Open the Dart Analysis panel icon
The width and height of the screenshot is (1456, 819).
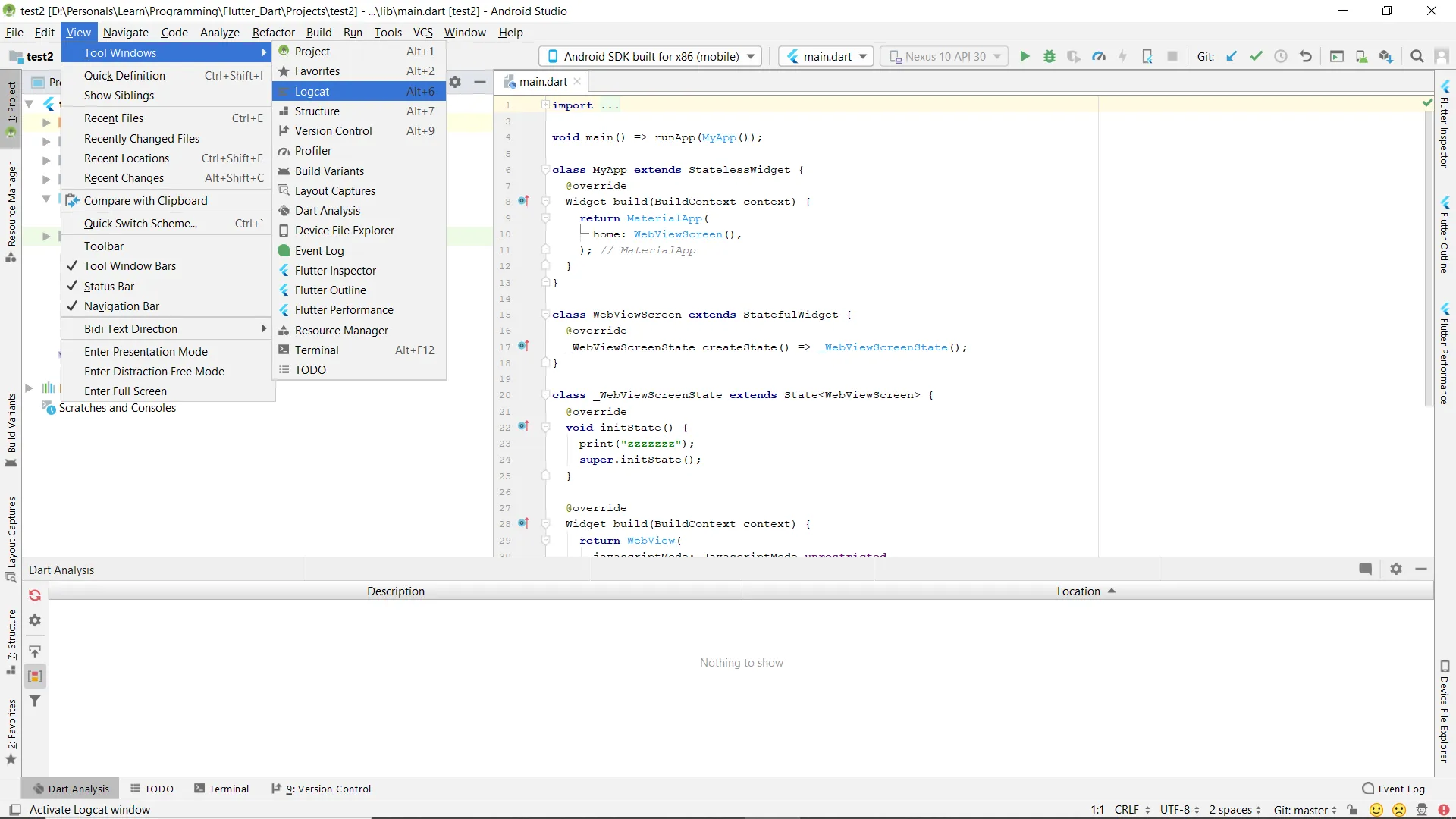pos(38,789)
